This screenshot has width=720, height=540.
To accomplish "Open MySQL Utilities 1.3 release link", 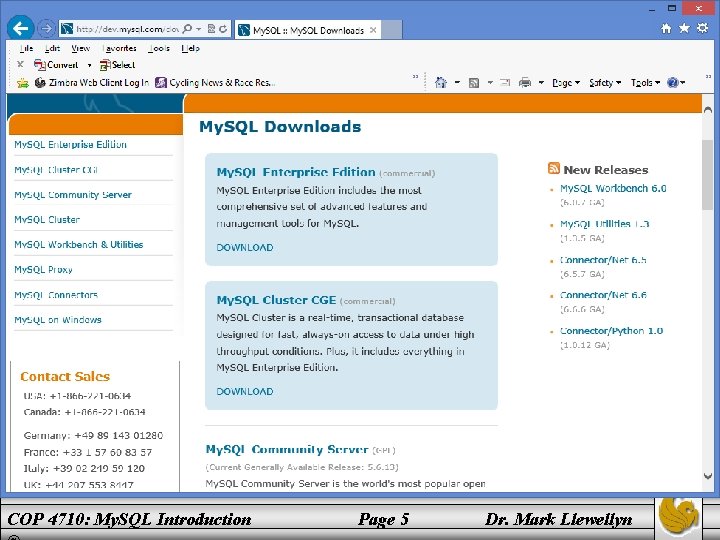I will pos(604,224).
